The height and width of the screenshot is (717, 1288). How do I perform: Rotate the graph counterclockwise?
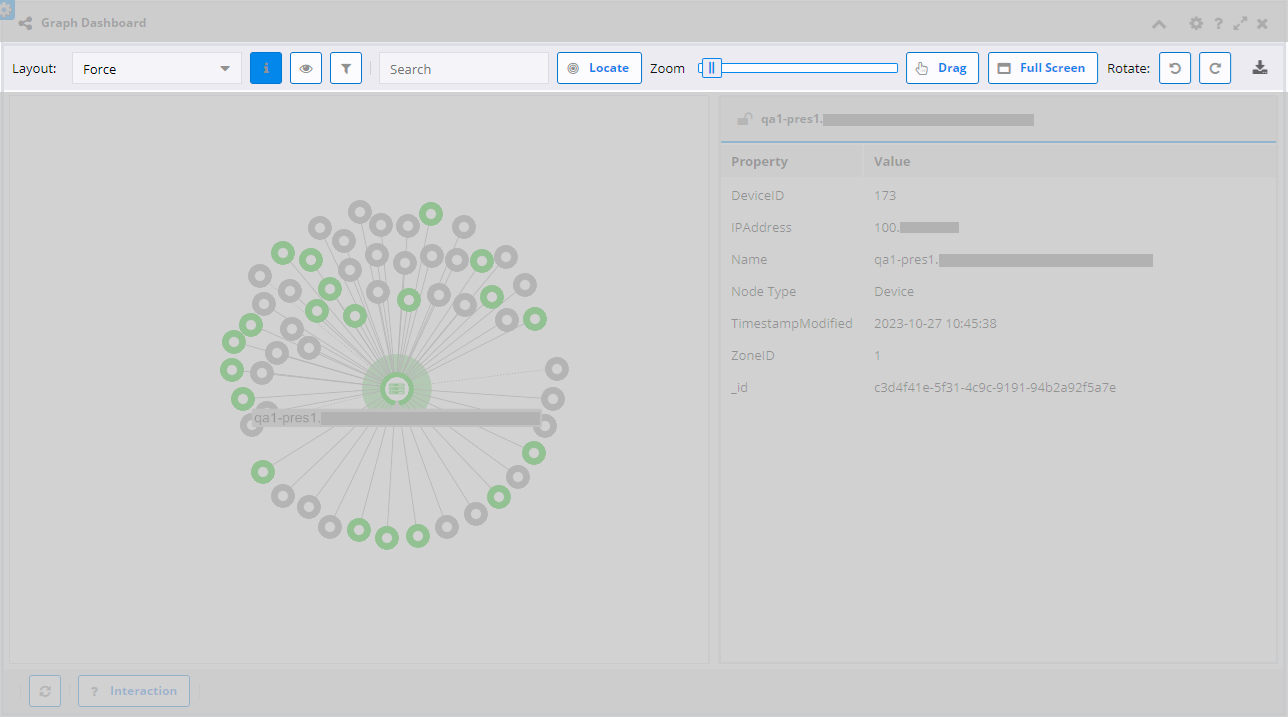tap(1174, 67)
